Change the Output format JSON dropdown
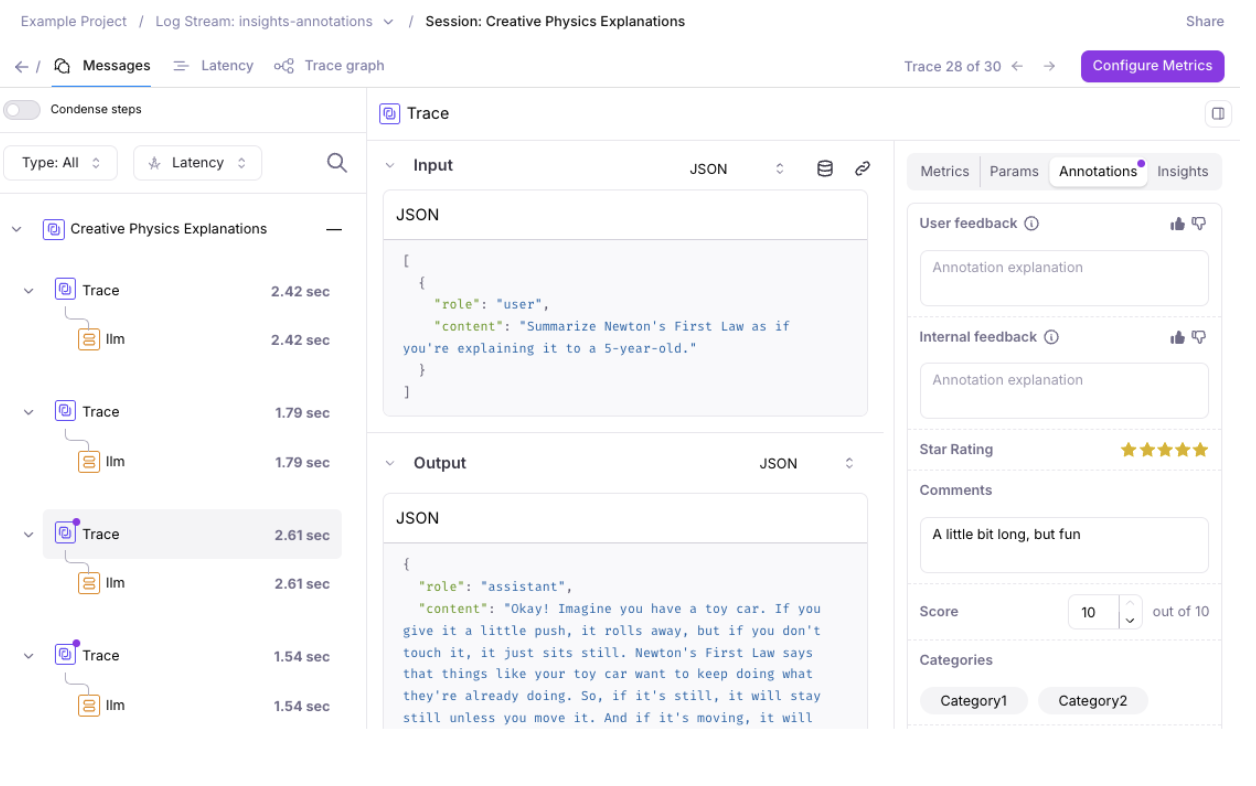This screenshot has width=1256, height=786. tap(808, 463)
